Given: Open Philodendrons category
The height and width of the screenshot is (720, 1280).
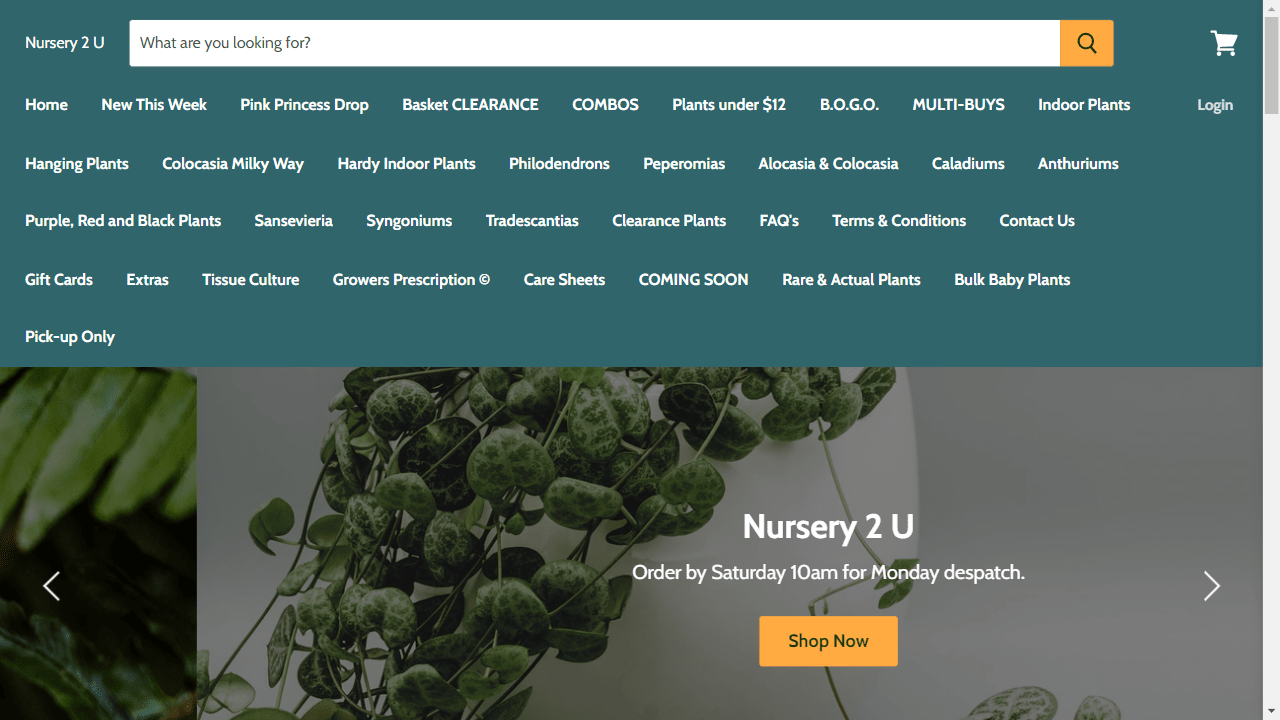Looking at the screenshot, I should (x=559, y=164).
